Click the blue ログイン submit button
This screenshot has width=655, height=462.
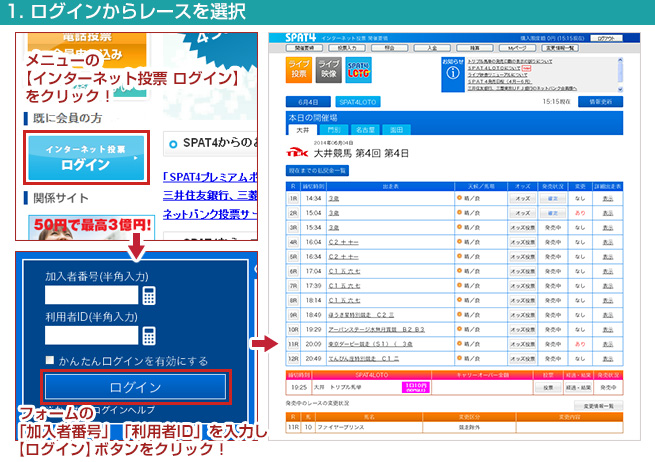135,387
